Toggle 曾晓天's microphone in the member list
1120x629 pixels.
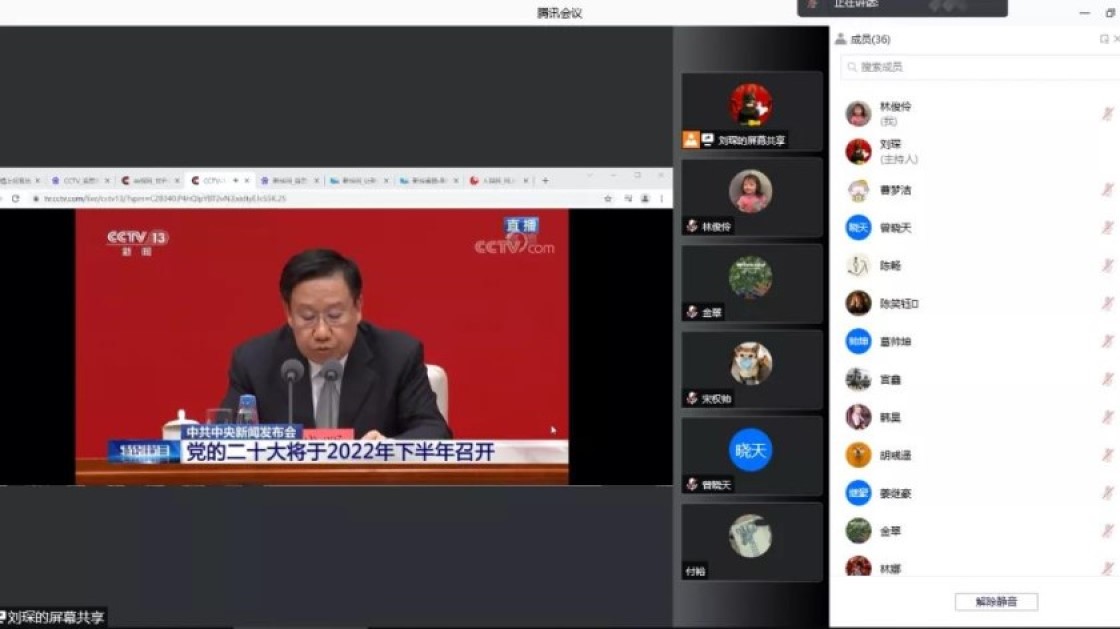pos(1108,227)
